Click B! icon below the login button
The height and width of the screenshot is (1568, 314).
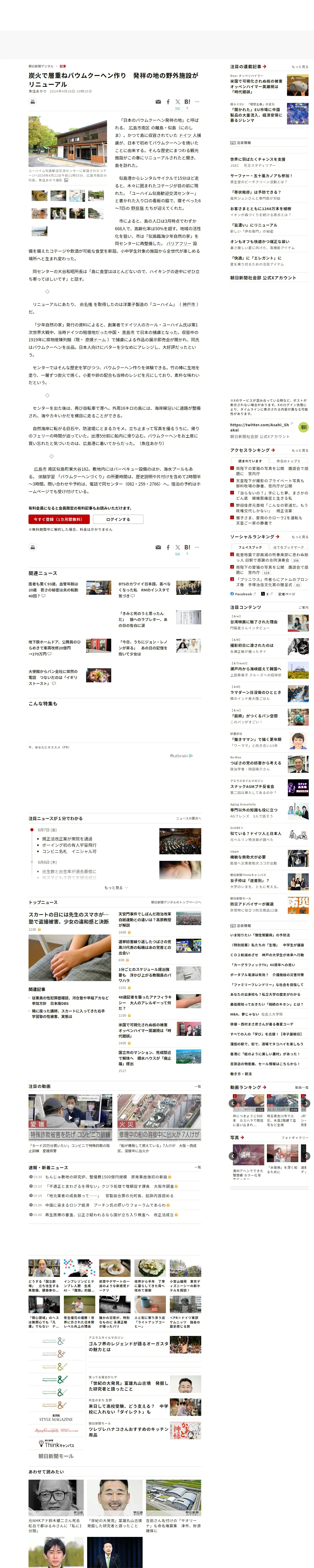click(x=187, y=547)
